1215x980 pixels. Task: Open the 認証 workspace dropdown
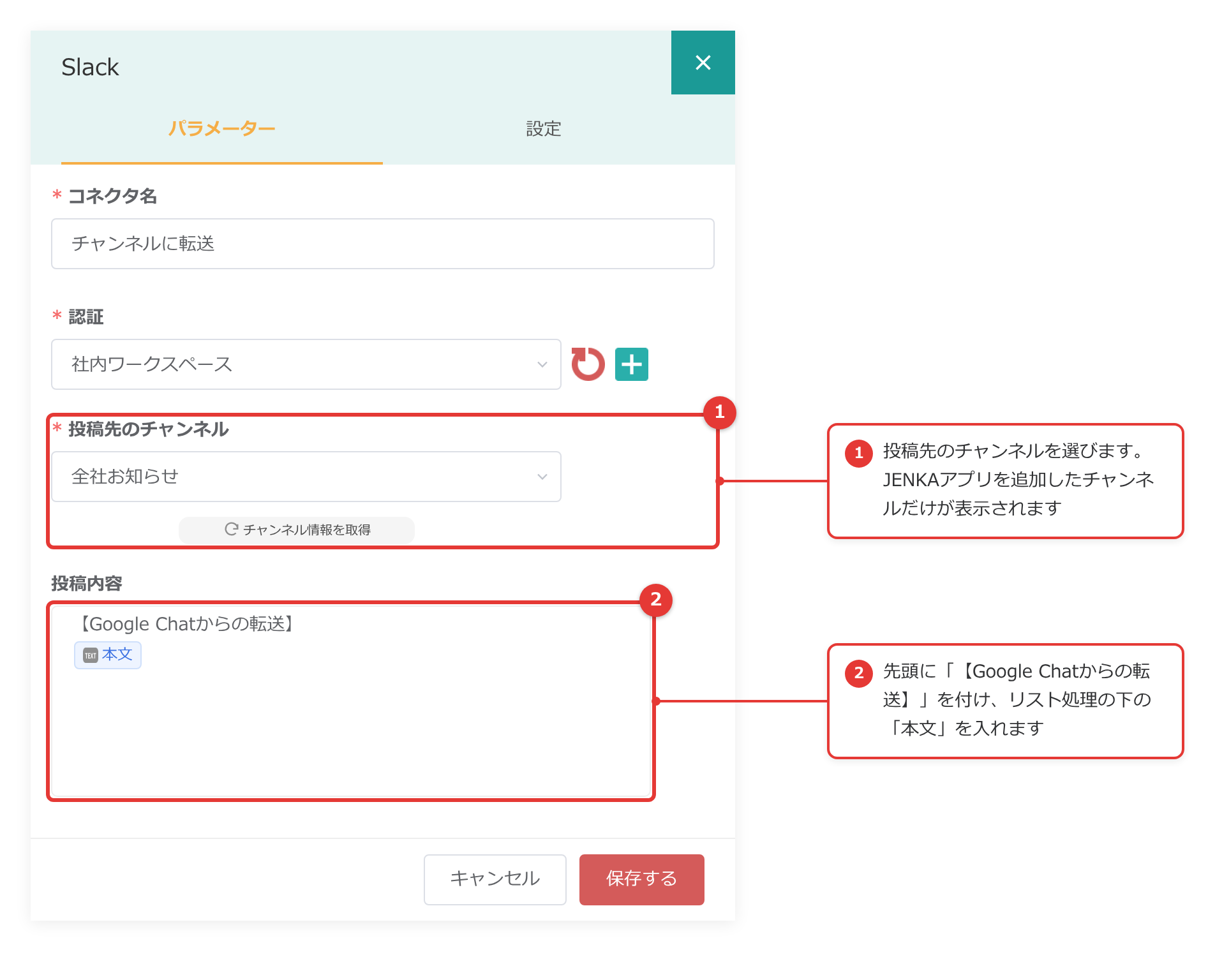click(306, 364)
